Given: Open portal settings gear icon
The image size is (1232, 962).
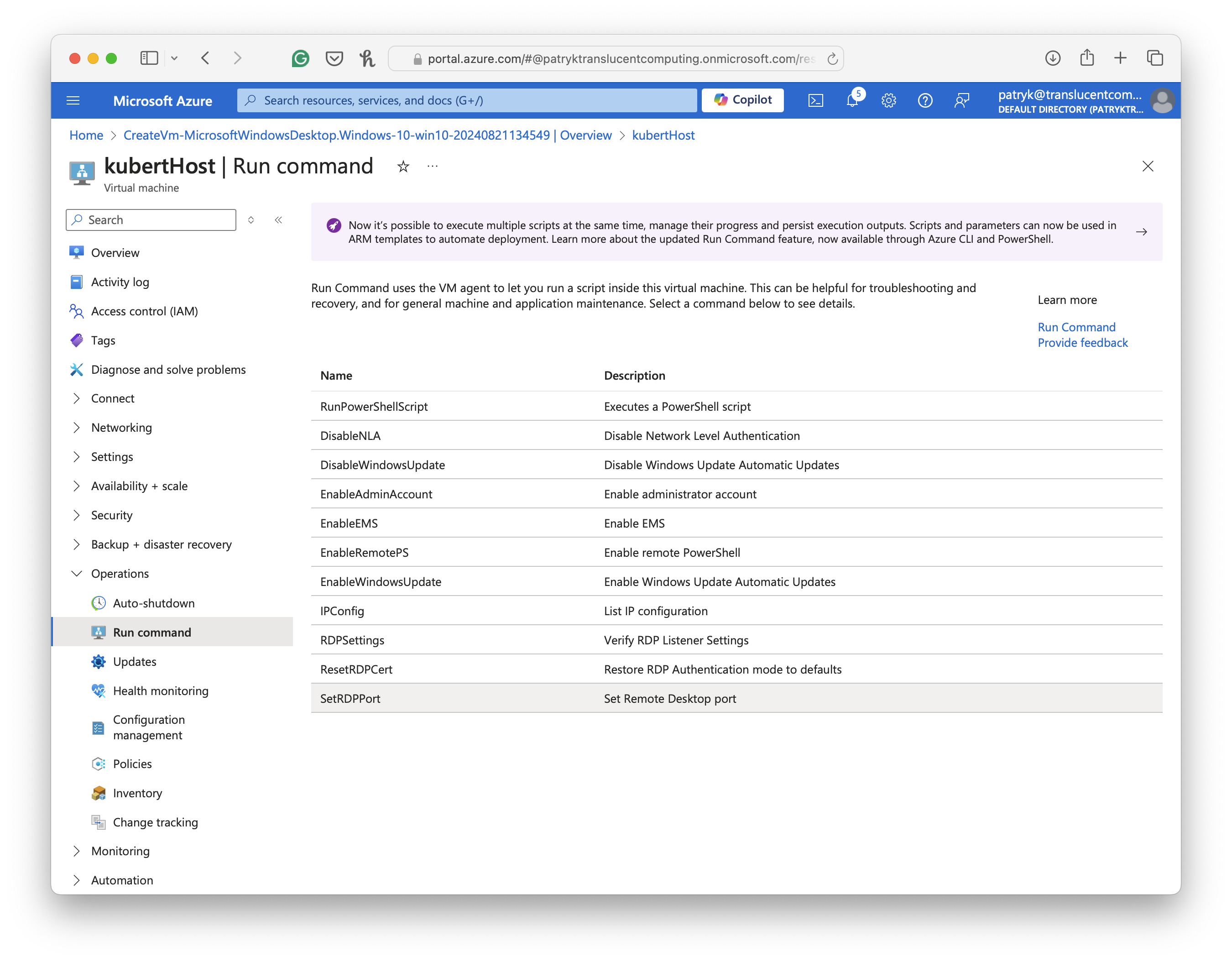Looking at the screenshot, I should coord(888,100).
